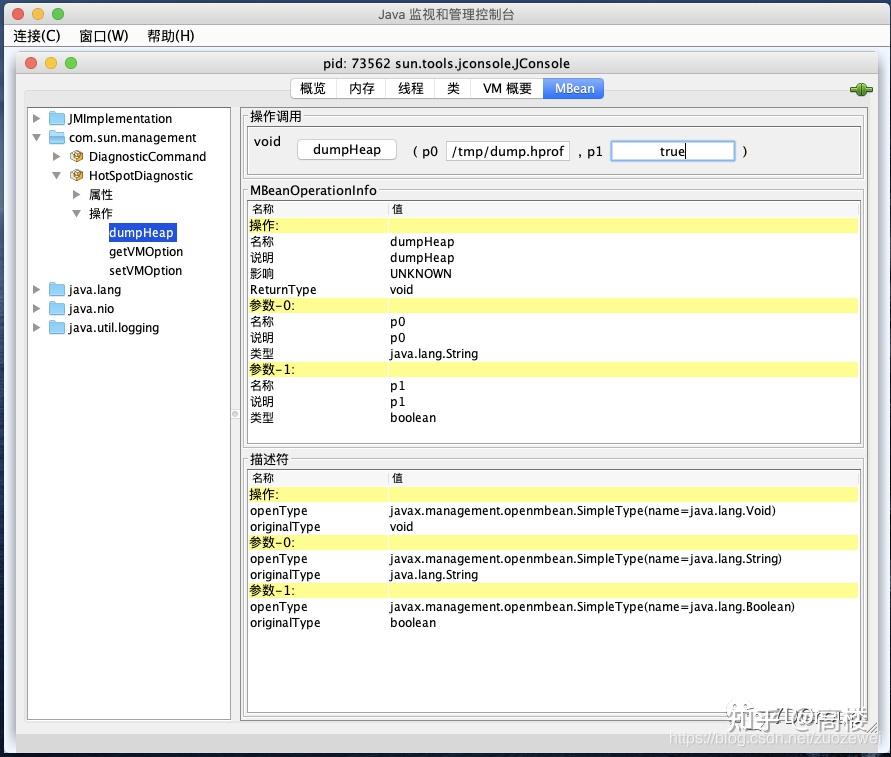Image resolution: width=891 pixels, height=757 pixels.
Task: Switch to the 内存 tab
Action: 360,88
